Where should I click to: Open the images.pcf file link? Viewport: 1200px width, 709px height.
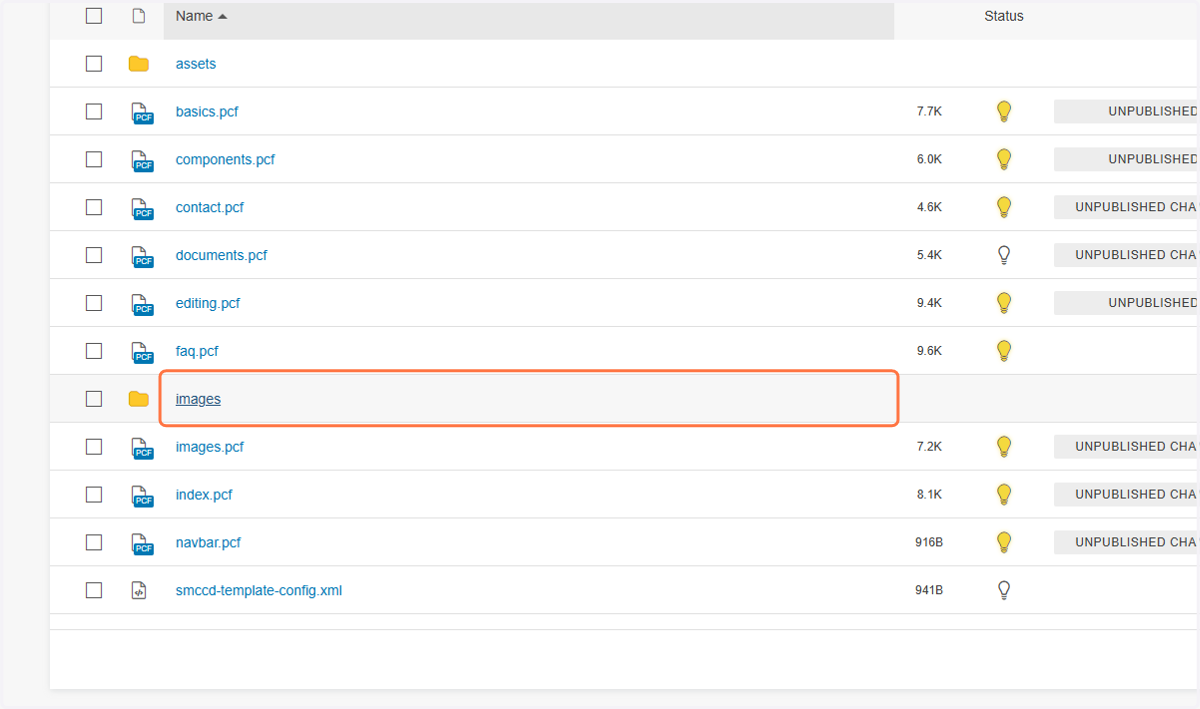(210, 447)
